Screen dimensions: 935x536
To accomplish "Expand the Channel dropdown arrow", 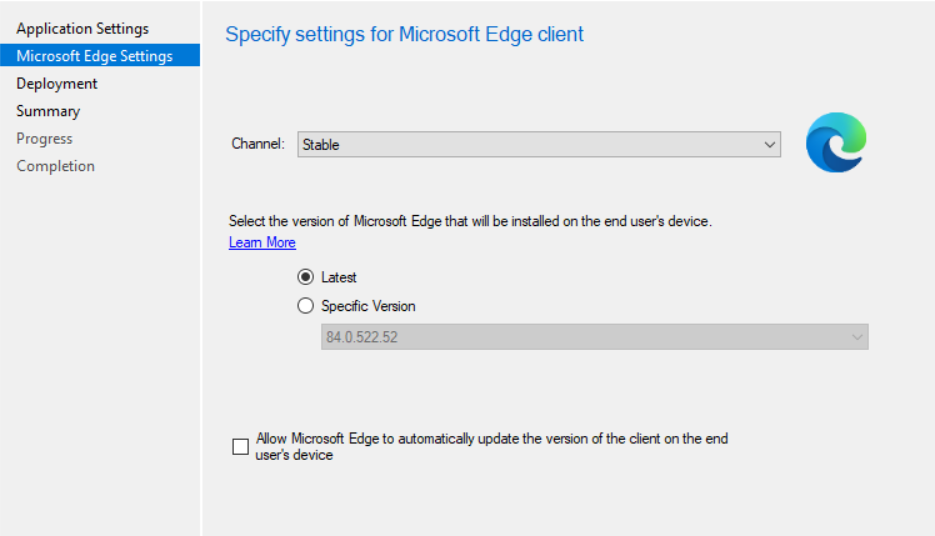I will pos(769,145).
